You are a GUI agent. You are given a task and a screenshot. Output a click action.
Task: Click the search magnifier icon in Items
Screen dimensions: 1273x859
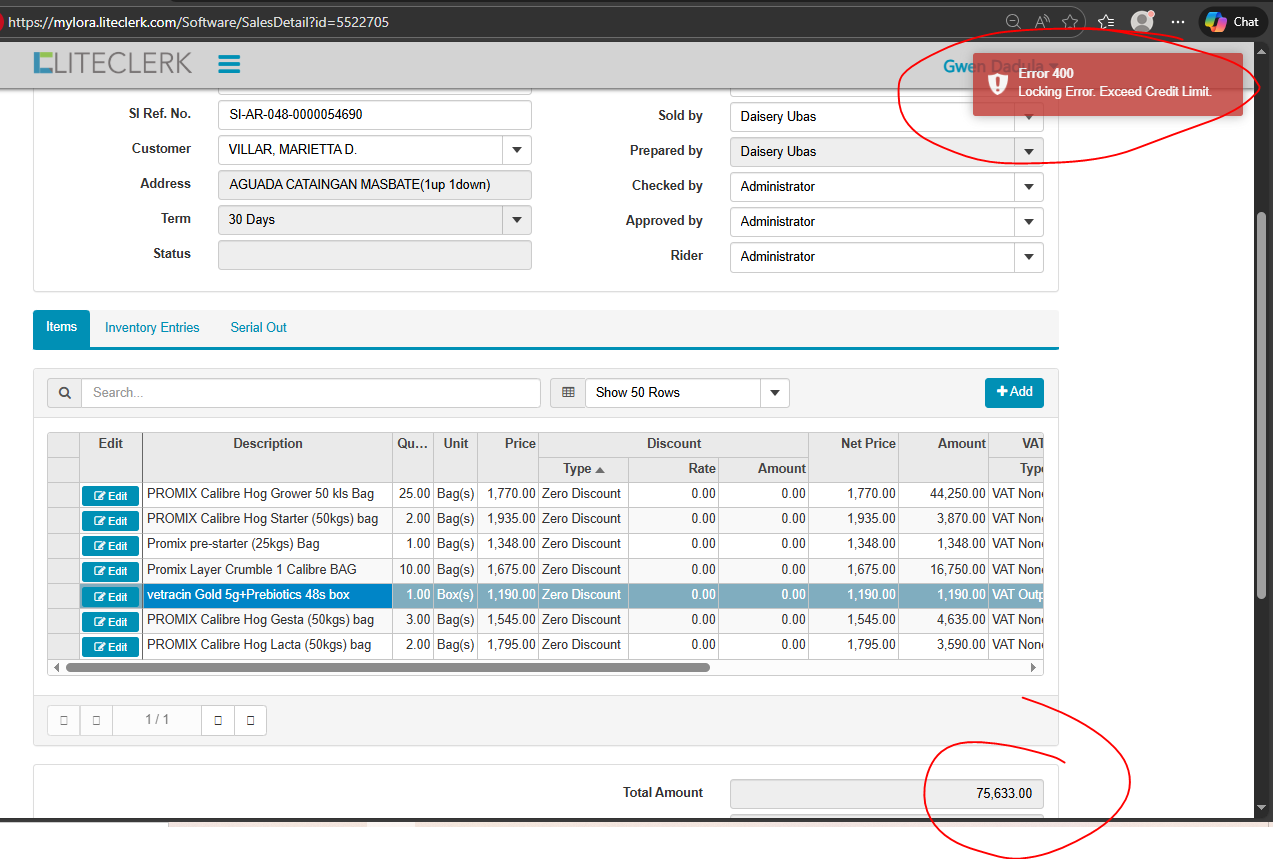pos(64,393)
